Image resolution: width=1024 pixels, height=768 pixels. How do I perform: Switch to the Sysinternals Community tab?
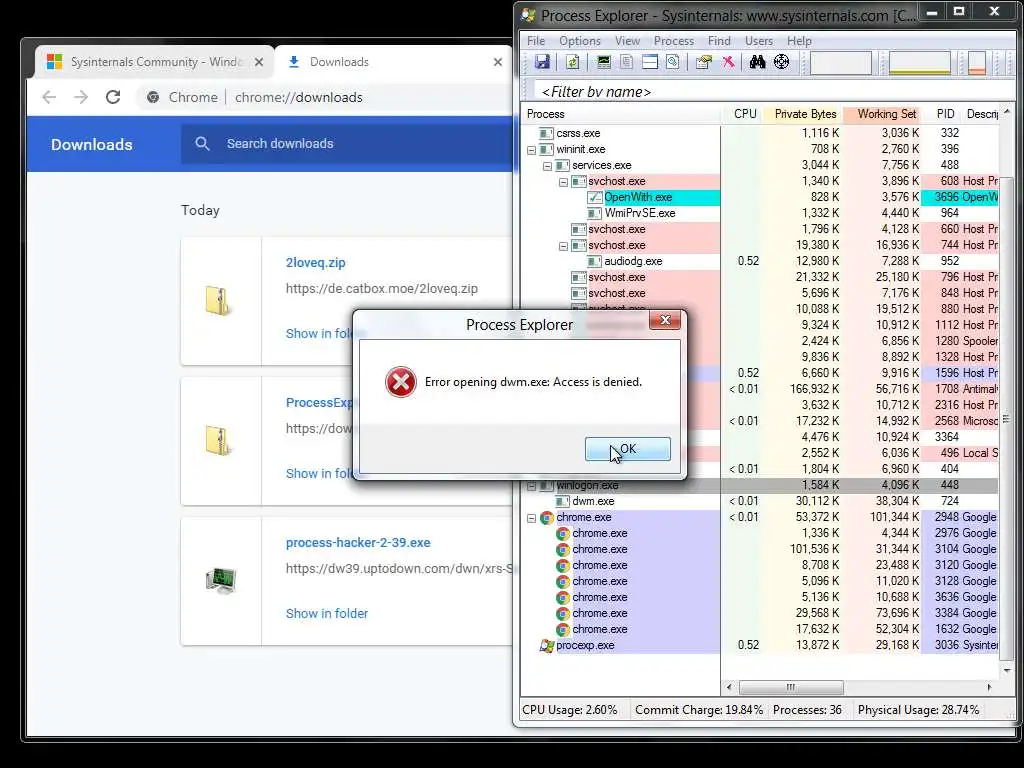point(153,62)
